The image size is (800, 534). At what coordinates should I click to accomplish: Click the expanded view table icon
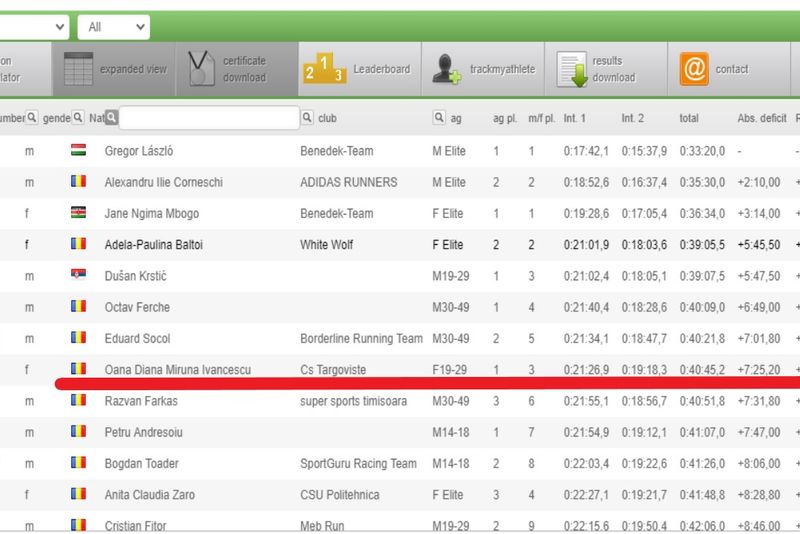78,69
